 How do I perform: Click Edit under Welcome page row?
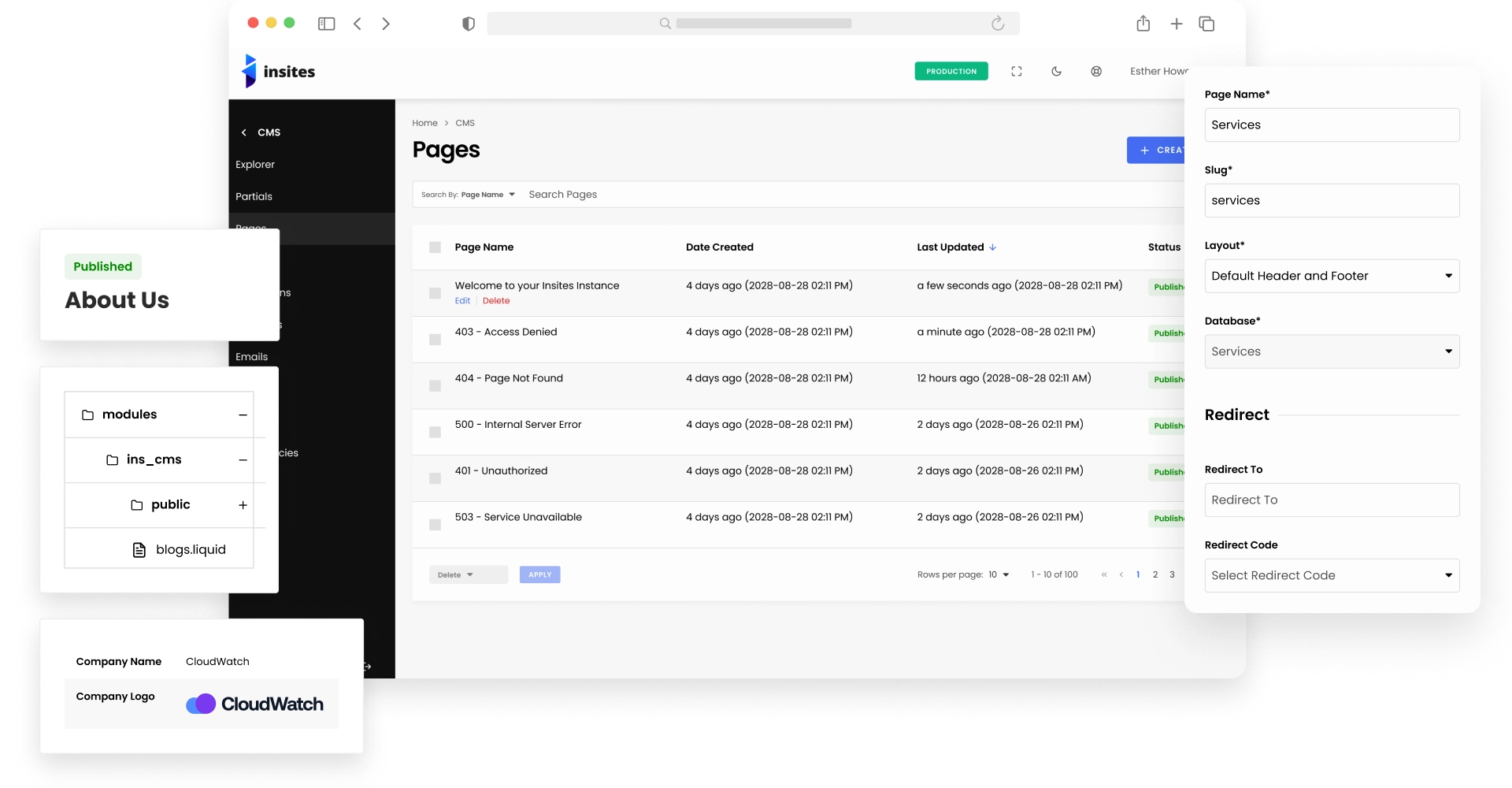coord(462,301)
